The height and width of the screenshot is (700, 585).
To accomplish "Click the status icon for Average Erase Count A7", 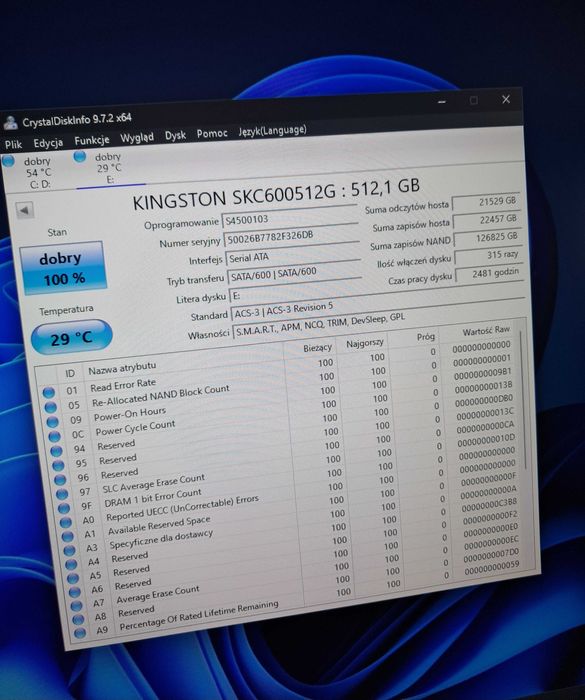I will pos(76,605).
